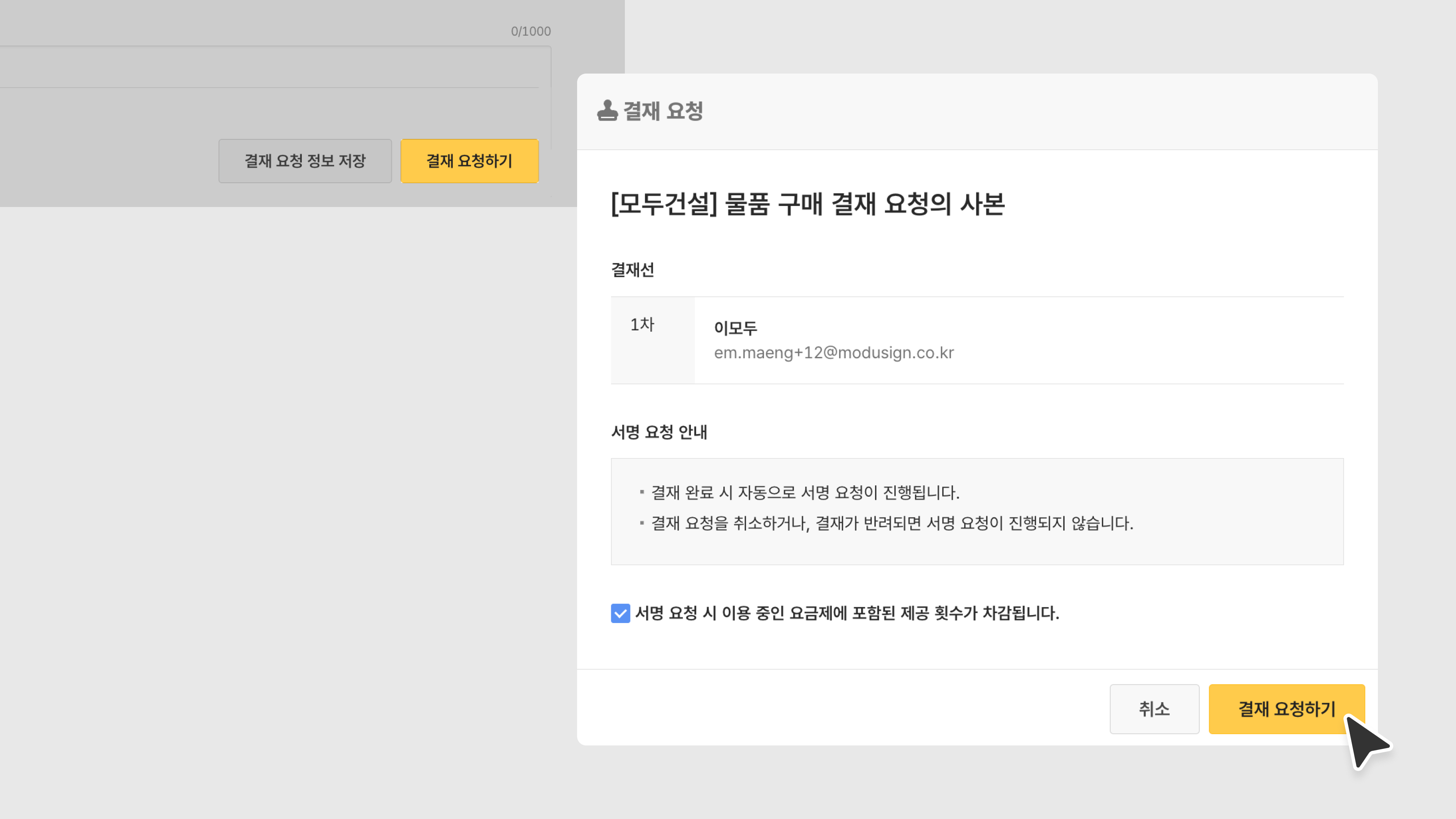
Task: Click the approver email em.maeng+12@modusign.co.kr
Action: pyautogui.click(x=833, y=353)
